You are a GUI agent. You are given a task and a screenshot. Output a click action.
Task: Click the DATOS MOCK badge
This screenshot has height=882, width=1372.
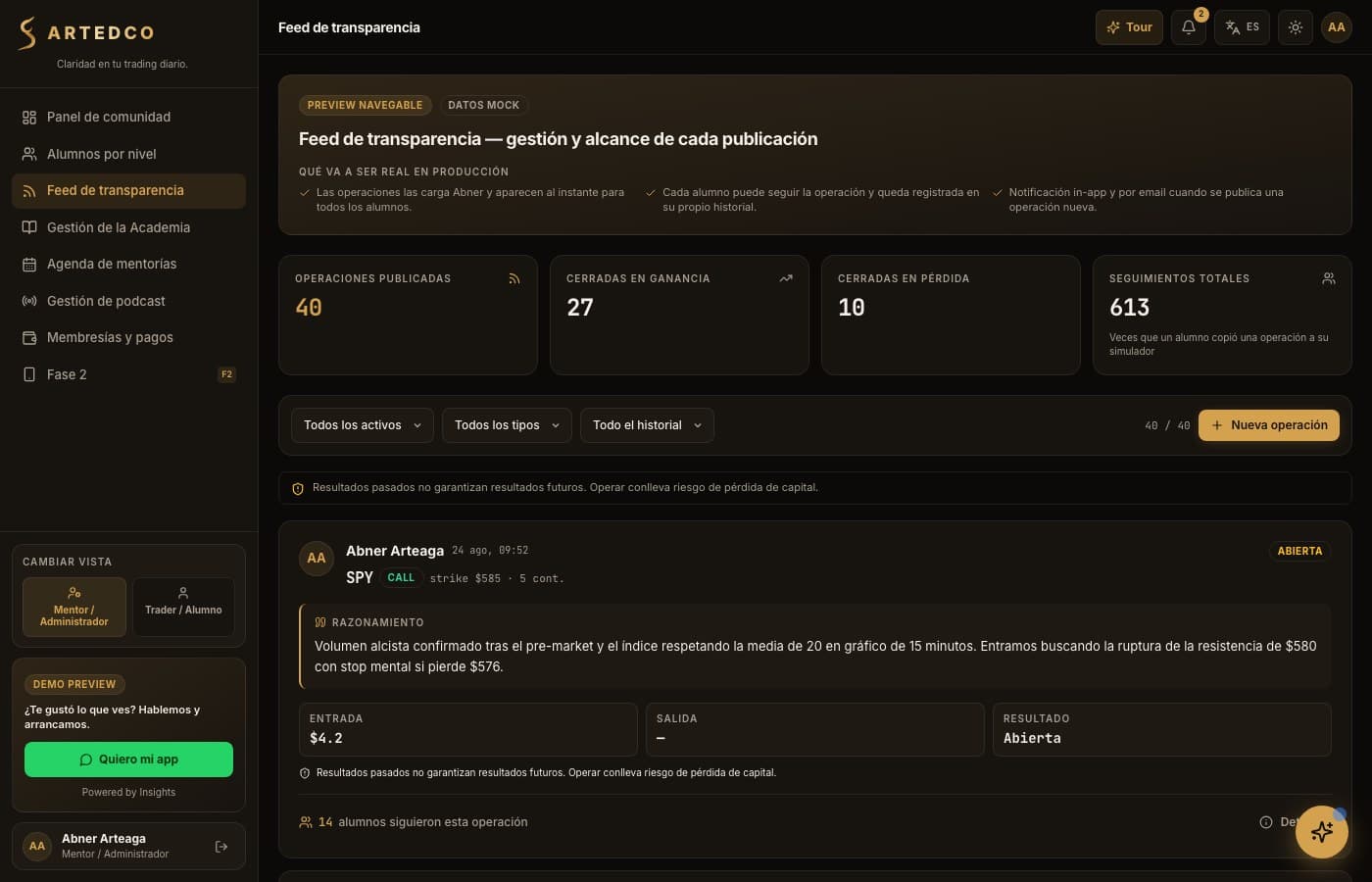click(484, 106)
